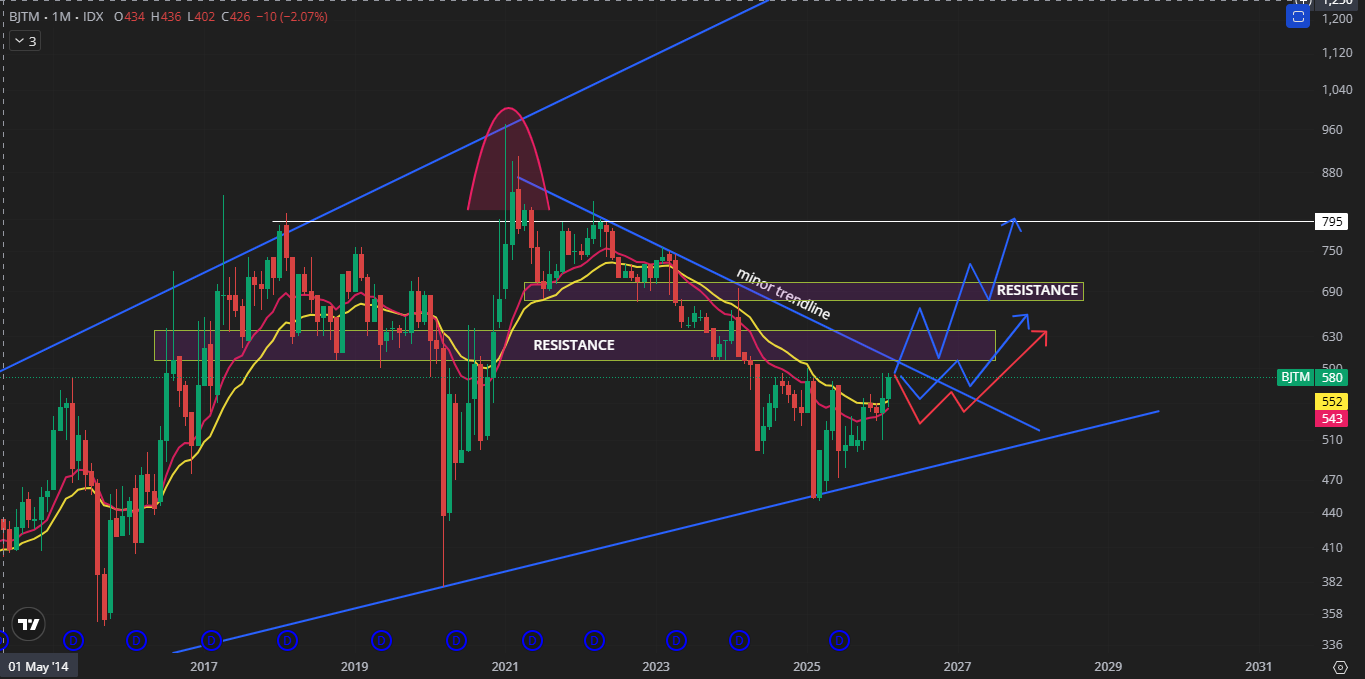
Task: Click the 2025 time axis label
Action: point(806,666)
